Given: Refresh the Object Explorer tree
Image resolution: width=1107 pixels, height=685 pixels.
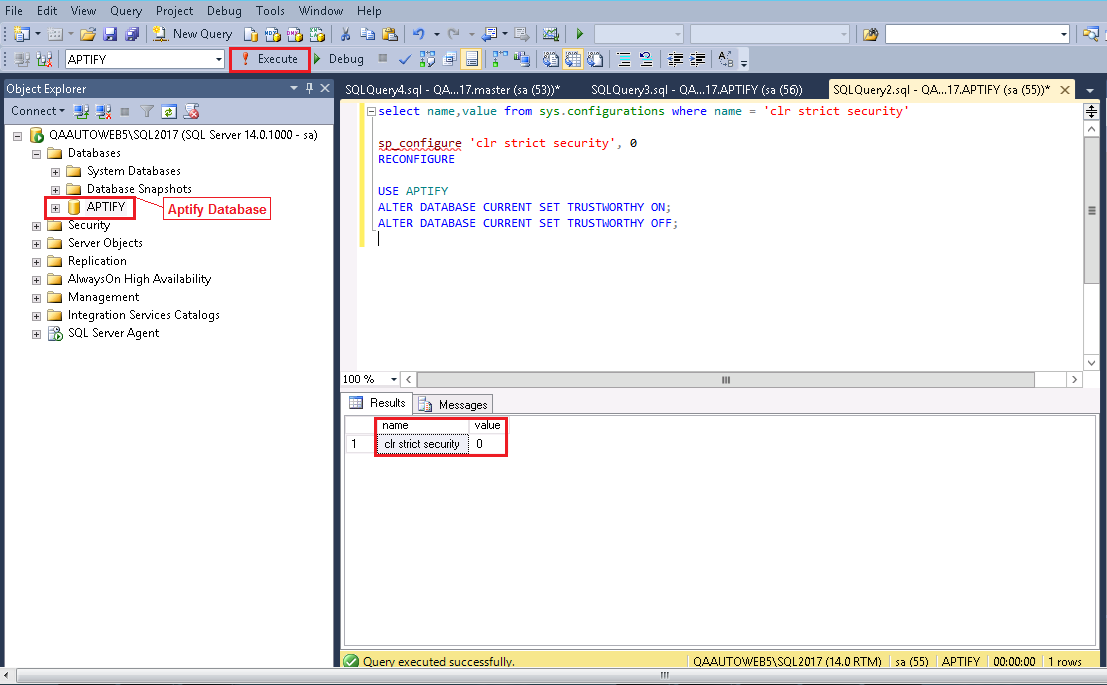Looking at the screenshot, I should pyautogui.click(x=169, y=111).
